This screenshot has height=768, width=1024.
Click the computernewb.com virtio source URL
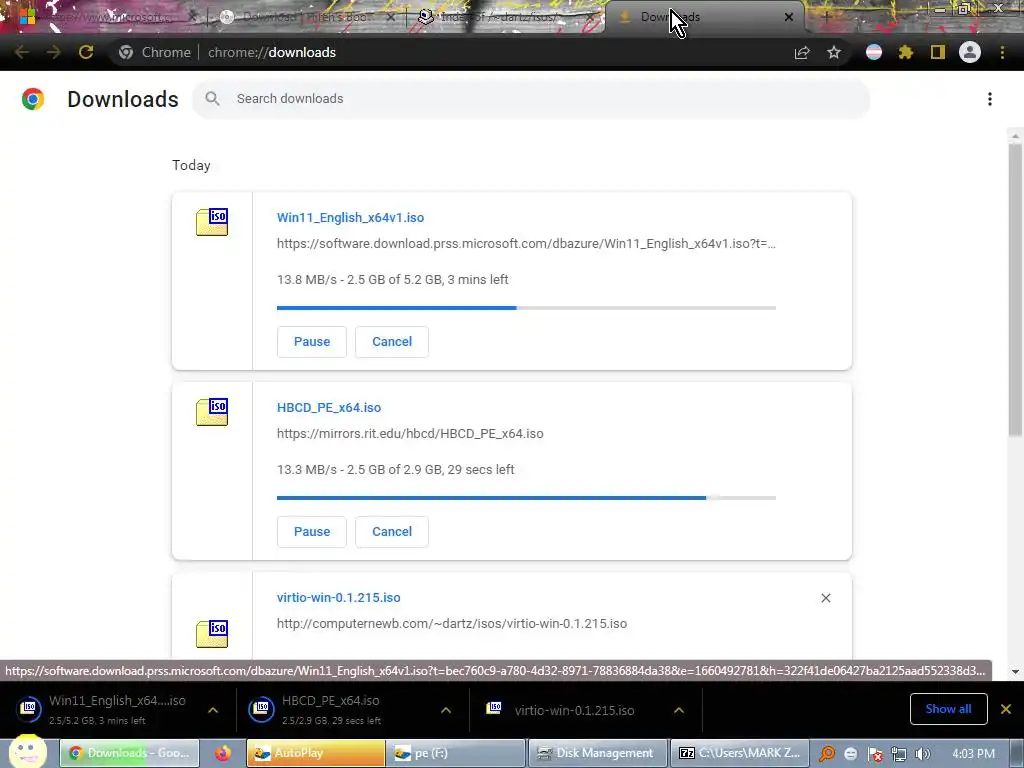point(452,624)
